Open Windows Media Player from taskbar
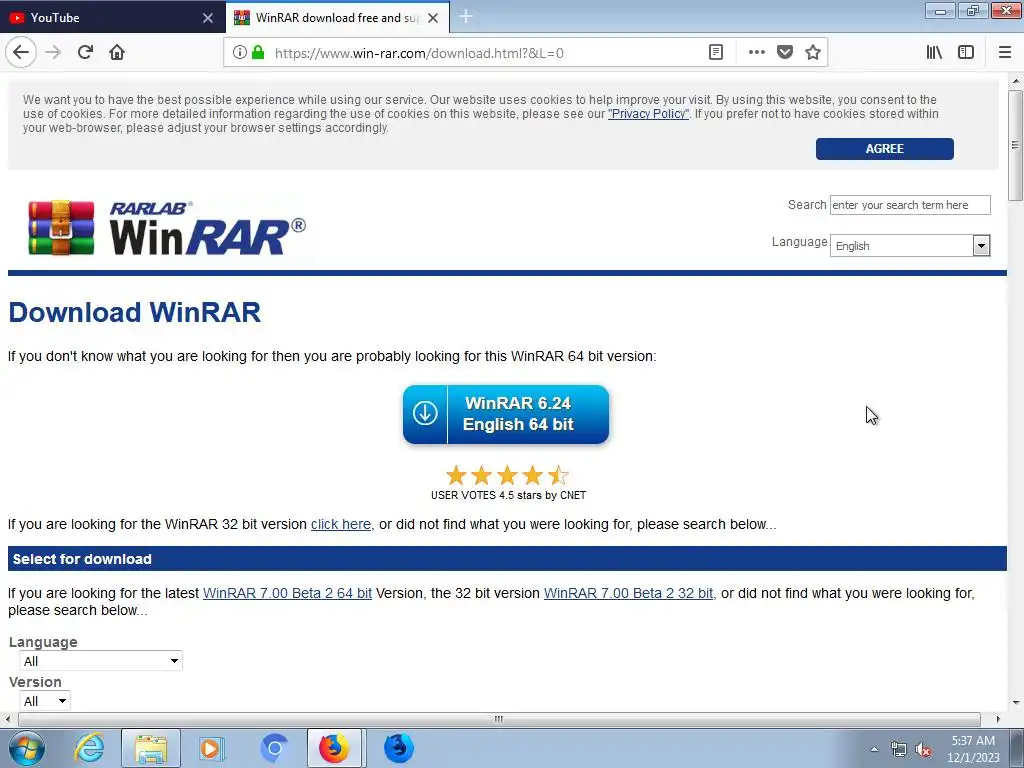The image size is (1024, 768). (211, 748)
